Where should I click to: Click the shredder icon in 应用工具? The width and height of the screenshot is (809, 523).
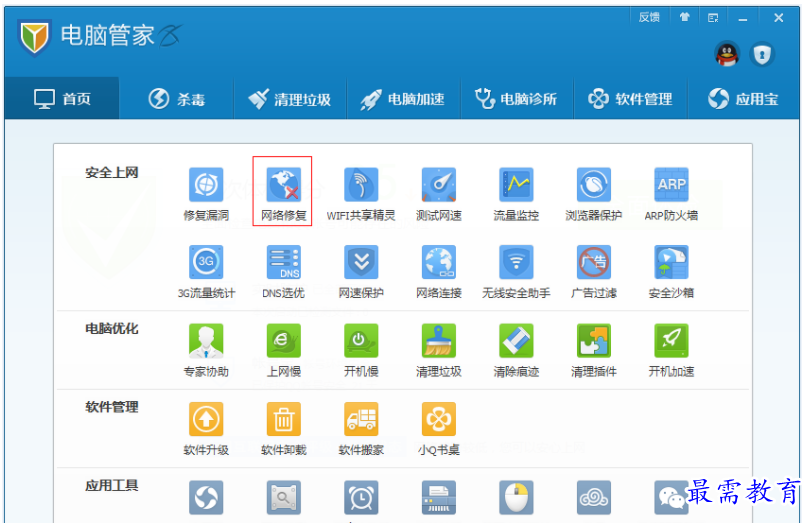point(439,498)
